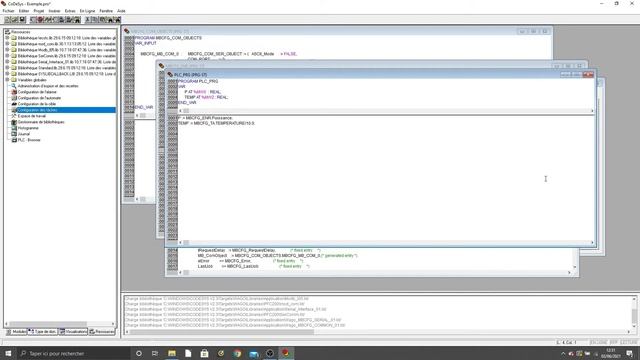
Task: Click the 'TEMP AT %MW2 : REAL;' declaration
Action: tap(206, 97)
